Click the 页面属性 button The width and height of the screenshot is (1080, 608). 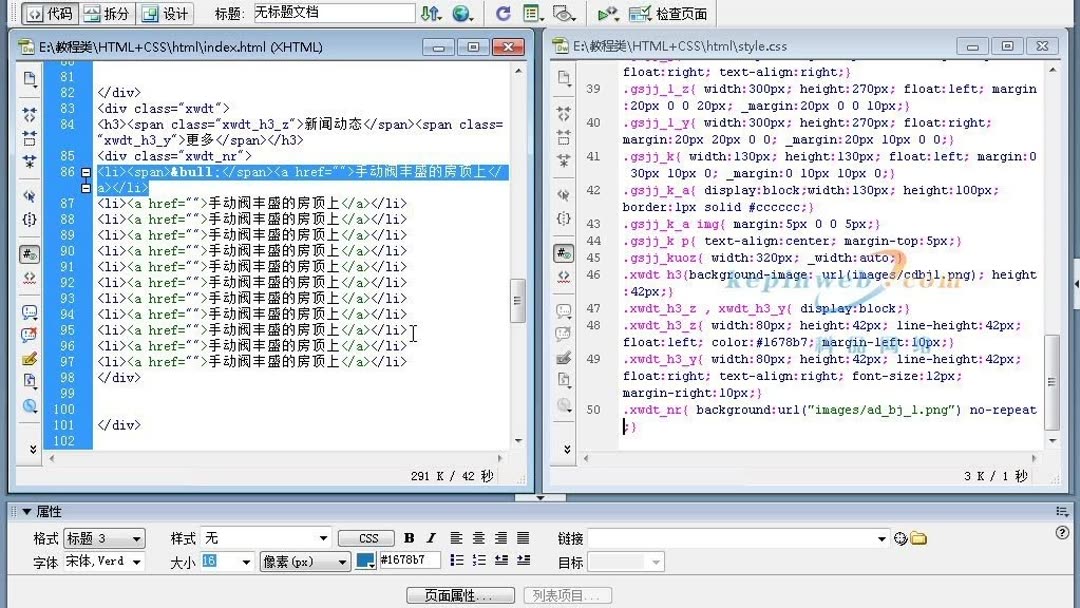coord(460,594)
